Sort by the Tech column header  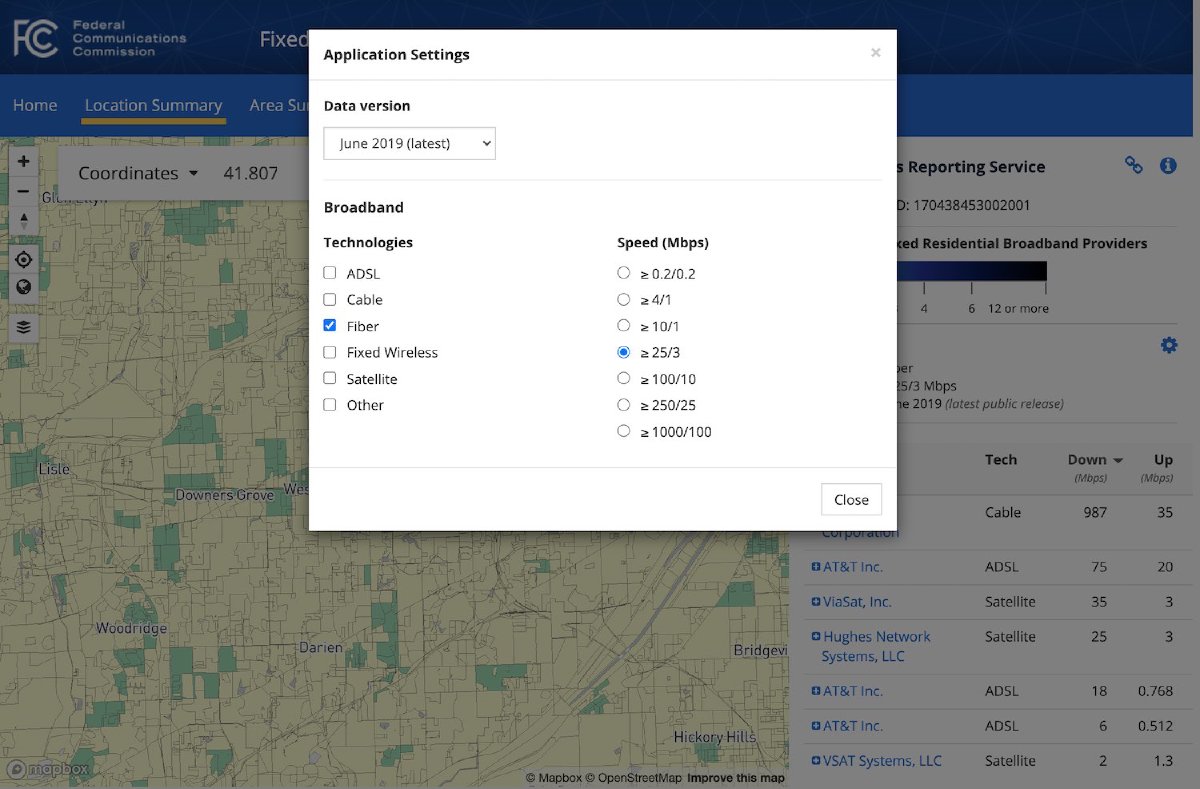(1000, 460)
